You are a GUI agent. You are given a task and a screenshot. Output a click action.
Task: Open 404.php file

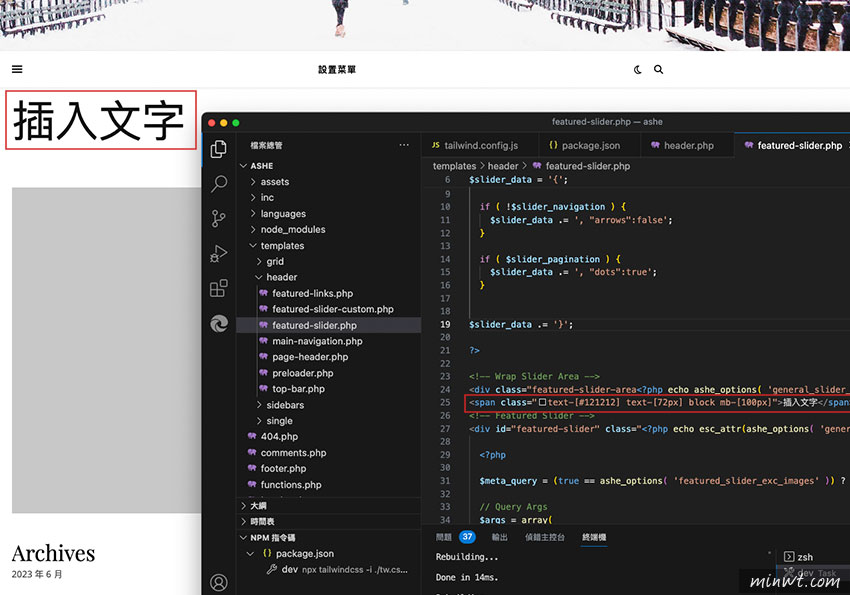click(329, 436)
